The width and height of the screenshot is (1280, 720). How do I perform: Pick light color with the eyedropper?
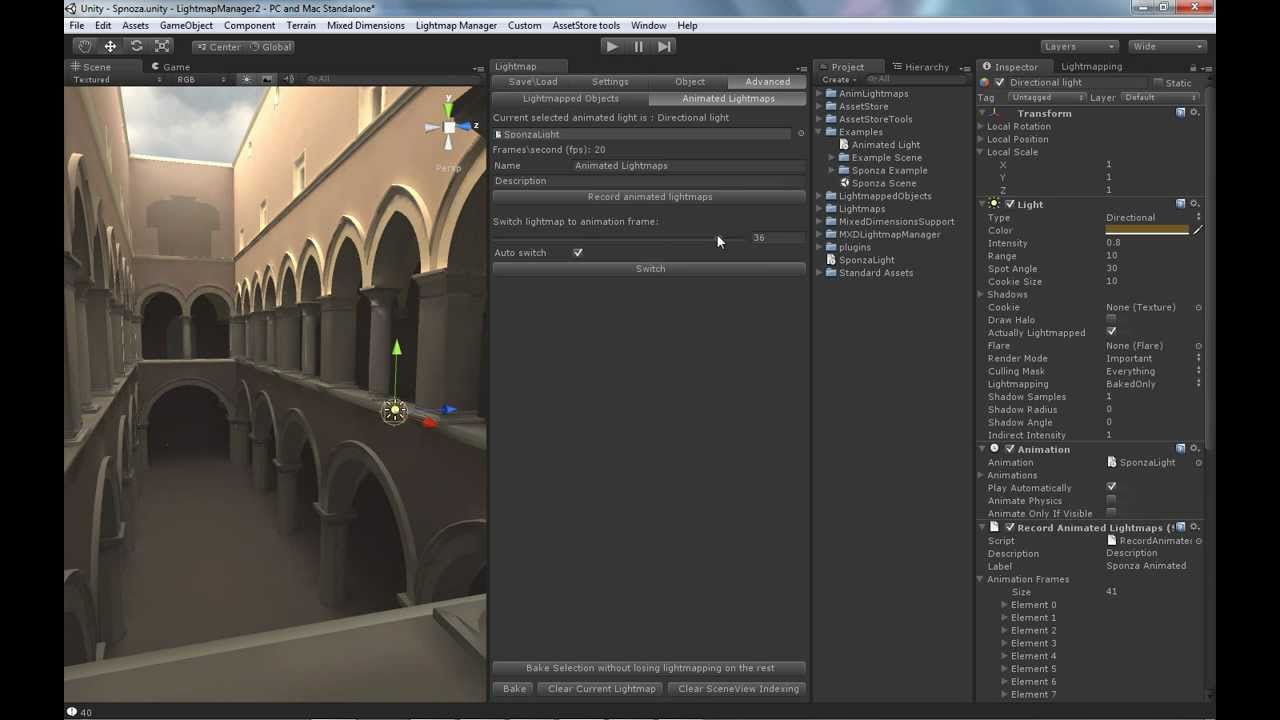click(1198, 230)
